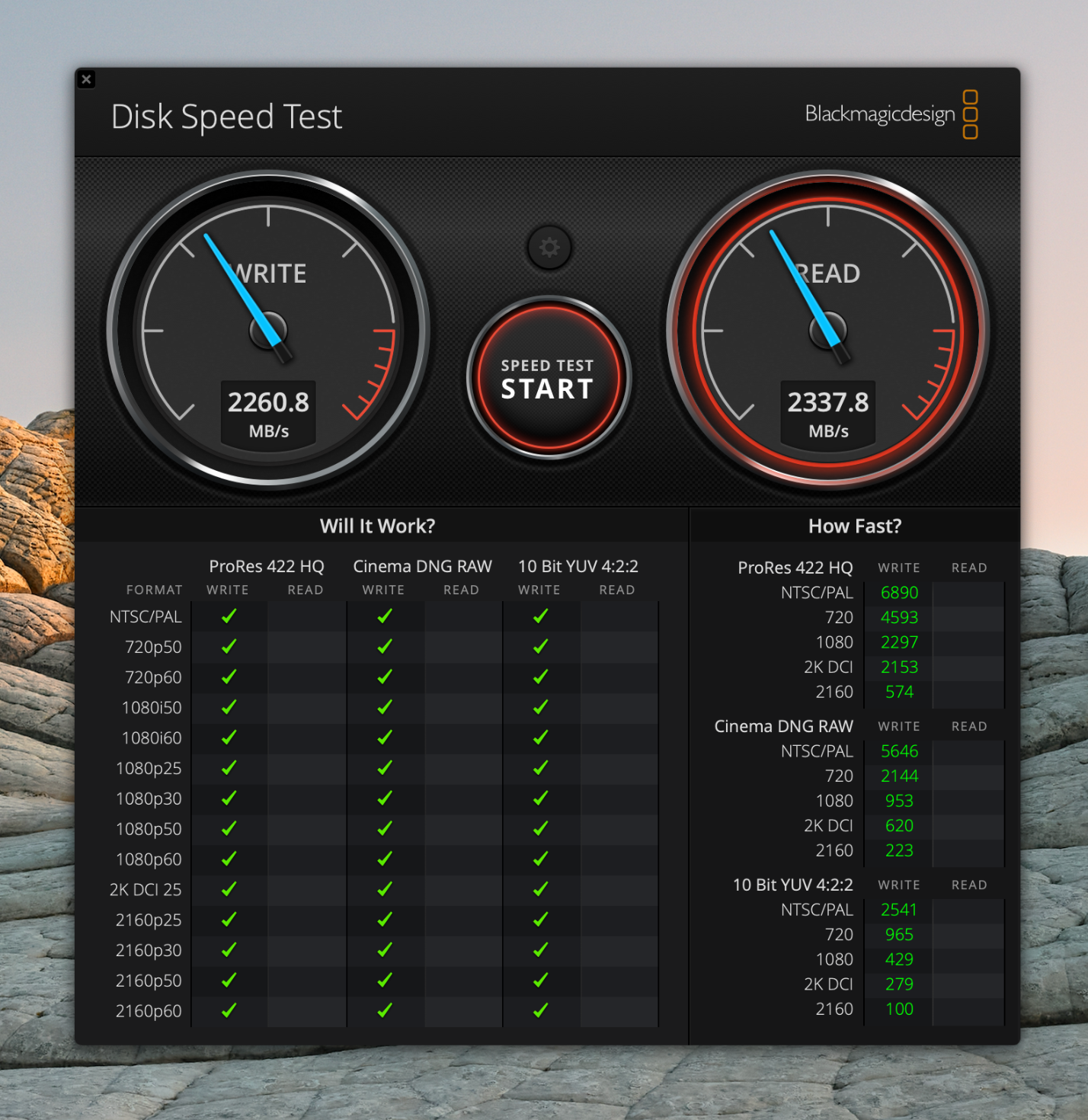
Task: Click ProRes 422 HQ header in How Fast panel
Action: point(795,568)
